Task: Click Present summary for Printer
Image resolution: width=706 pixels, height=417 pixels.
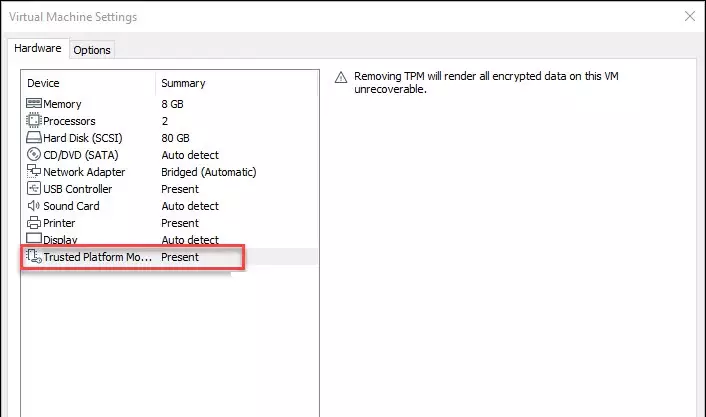Action: coord(180,223)
